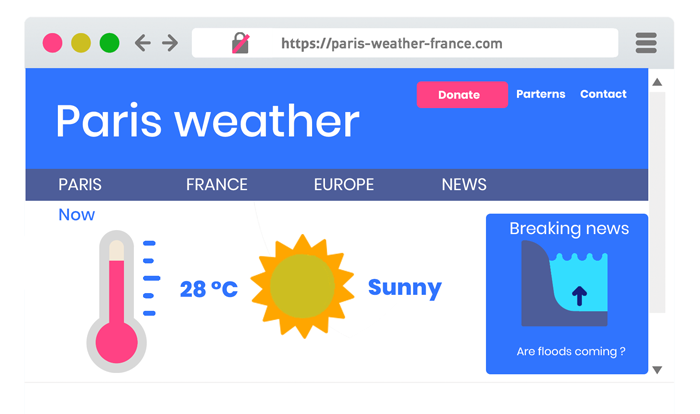Select the FRANCE navigation tab
Image resolution: width=700 pixels, height=414 pixels.
(217, 184)
